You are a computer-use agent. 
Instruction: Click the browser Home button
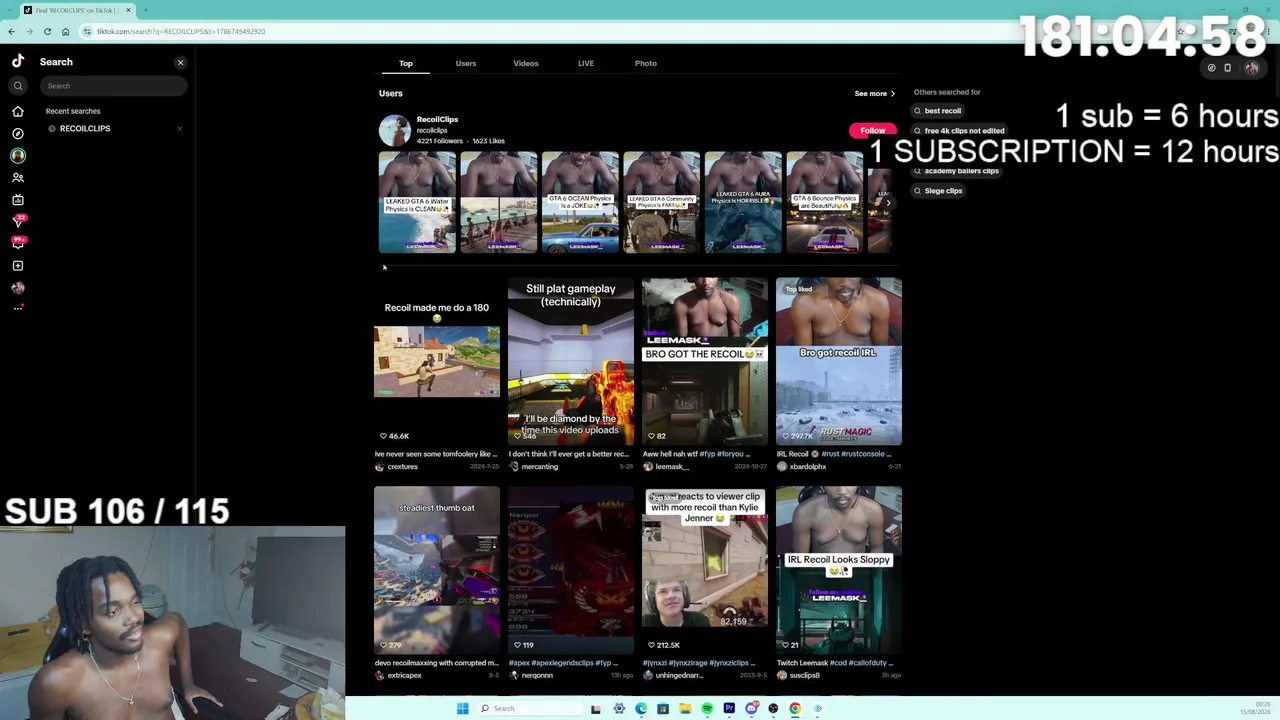66,31
